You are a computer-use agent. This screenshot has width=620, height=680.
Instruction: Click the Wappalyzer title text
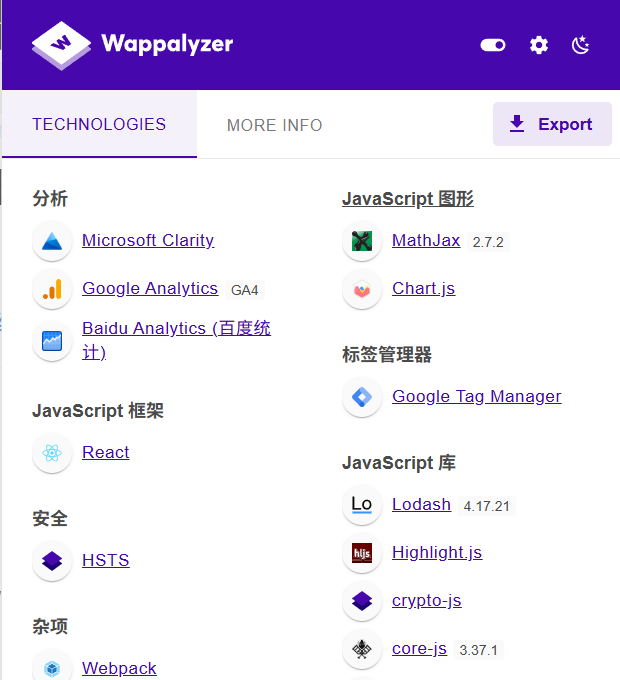167,44
